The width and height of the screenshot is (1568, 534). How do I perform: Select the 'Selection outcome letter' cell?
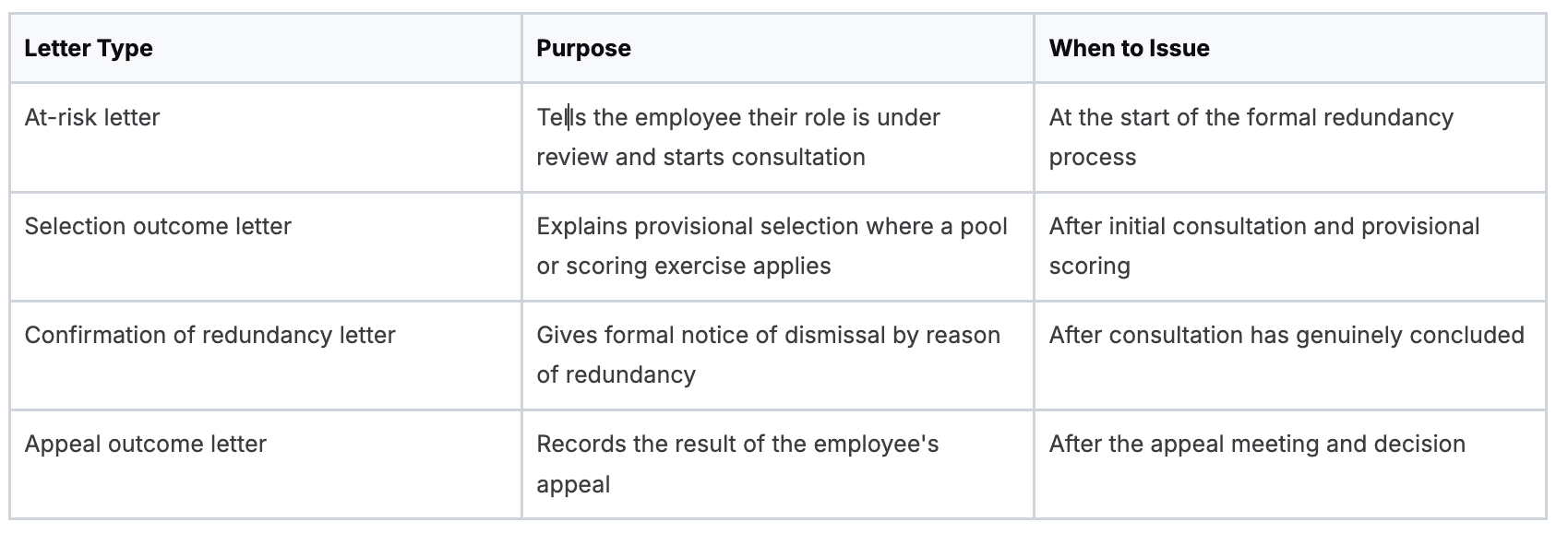coord(266,245)
